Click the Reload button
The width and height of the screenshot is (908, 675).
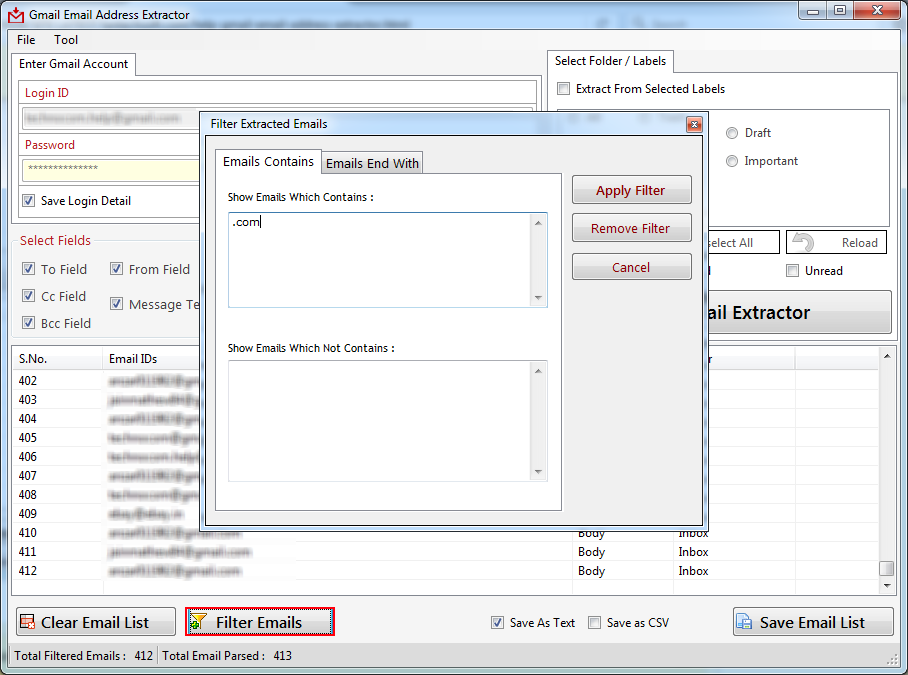pos(836,242)
